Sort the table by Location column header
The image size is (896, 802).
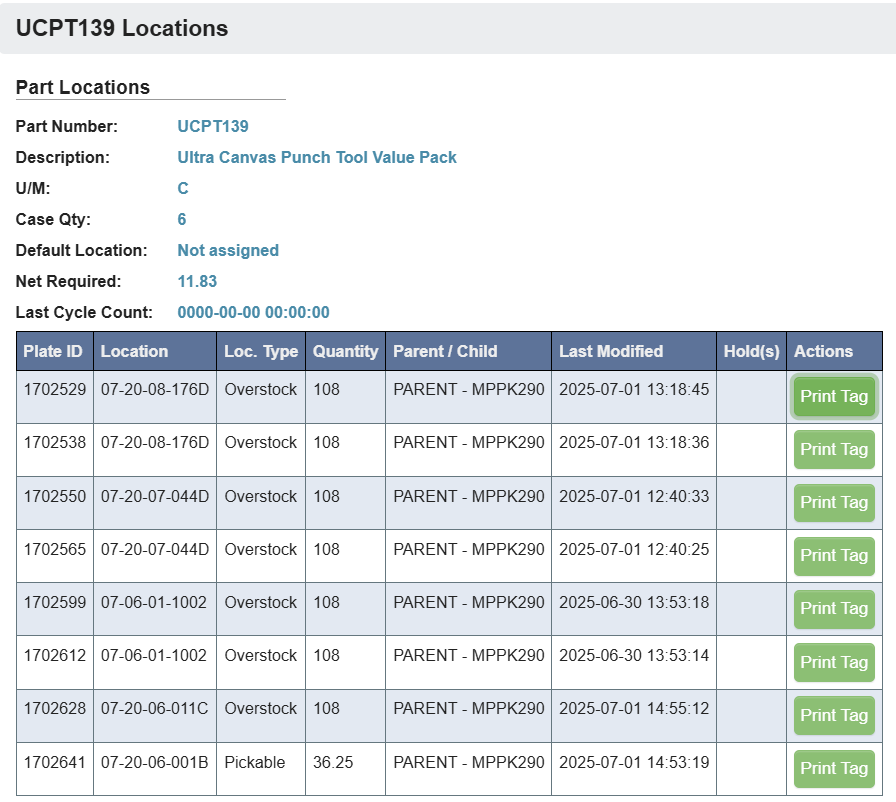[x=130, y=351]
